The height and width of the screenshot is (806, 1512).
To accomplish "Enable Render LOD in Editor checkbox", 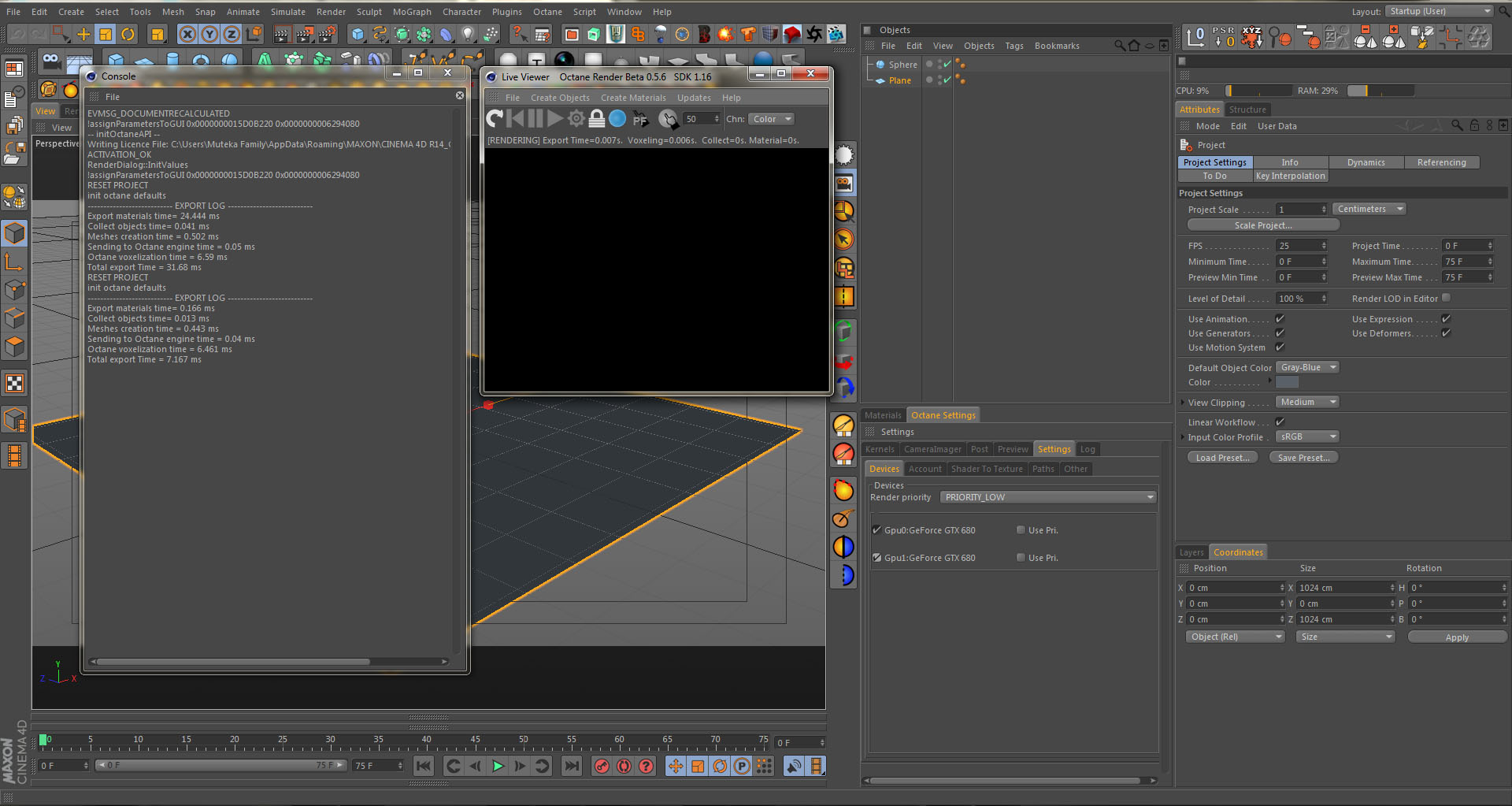I will pyautogui.click(x=1446, y=298).
